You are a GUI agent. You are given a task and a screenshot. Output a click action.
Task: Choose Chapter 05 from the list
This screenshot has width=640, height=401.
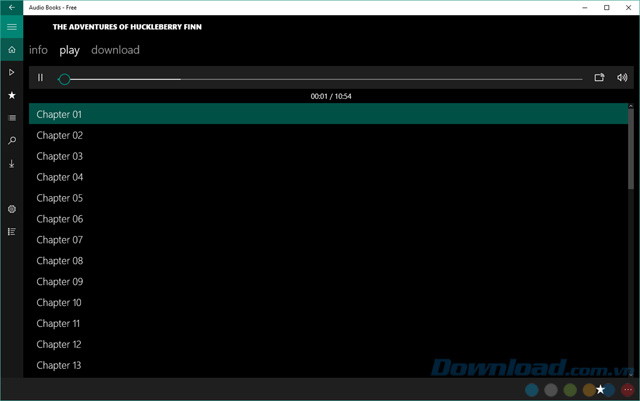tap(328, 198)
